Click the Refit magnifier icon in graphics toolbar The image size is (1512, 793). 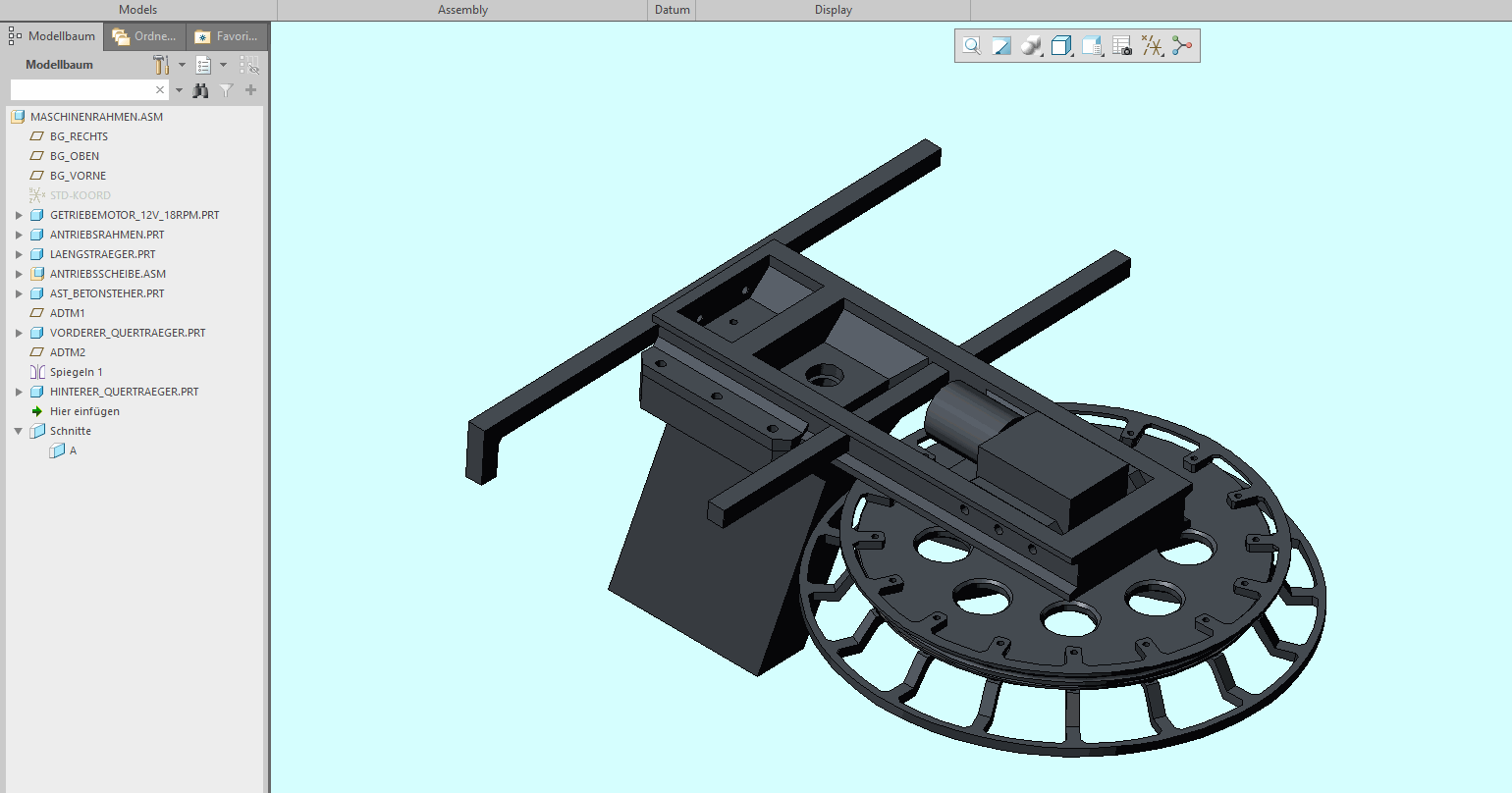pyautogui.click(x=971, y=46)
